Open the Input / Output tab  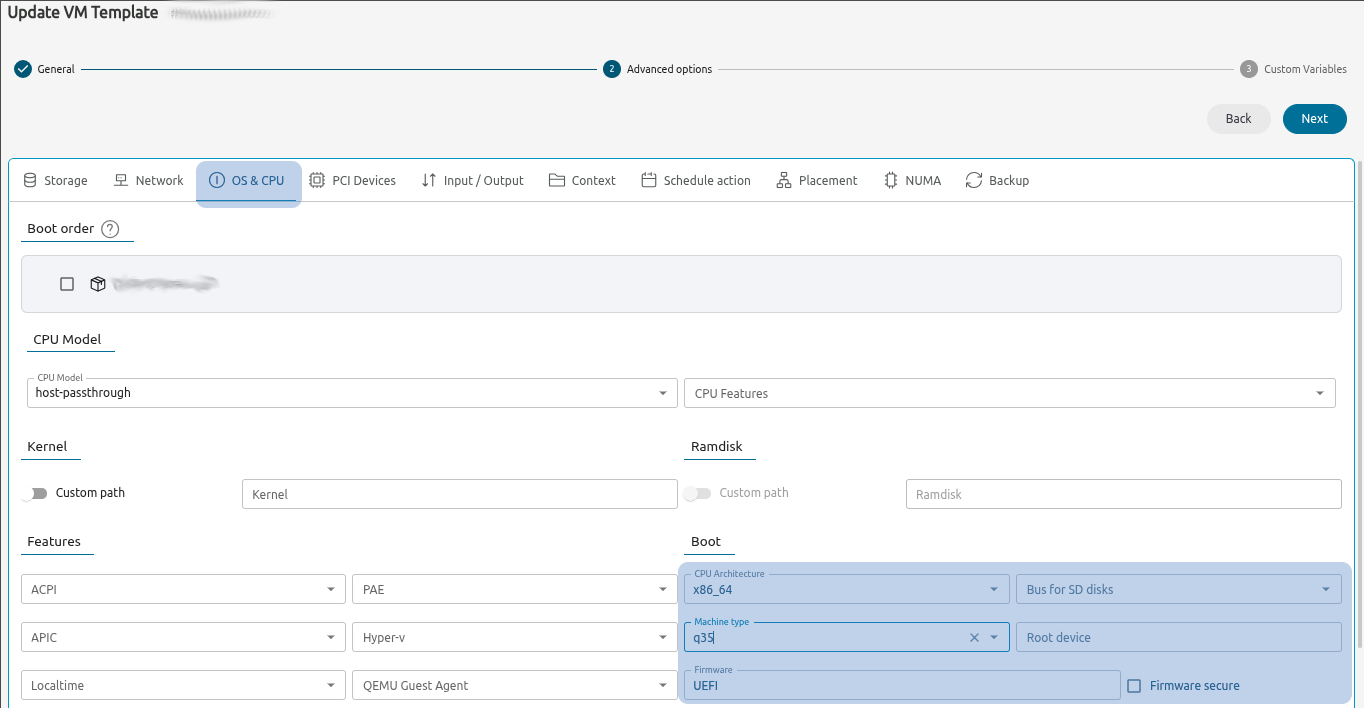pyautogui.click(x=473, y=181)
